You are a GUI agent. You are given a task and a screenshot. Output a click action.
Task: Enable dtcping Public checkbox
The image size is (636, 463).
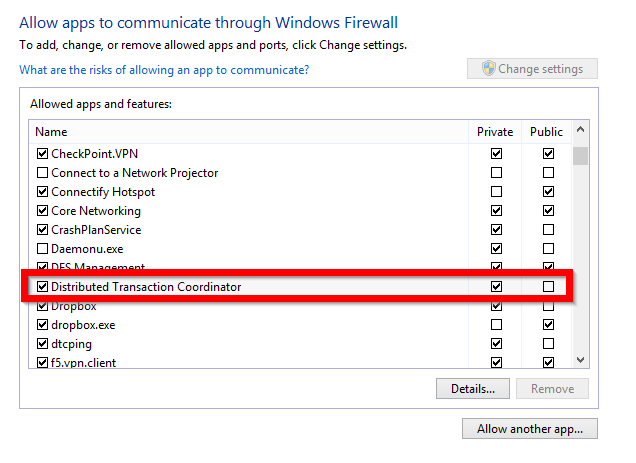(x=547, y=344)
